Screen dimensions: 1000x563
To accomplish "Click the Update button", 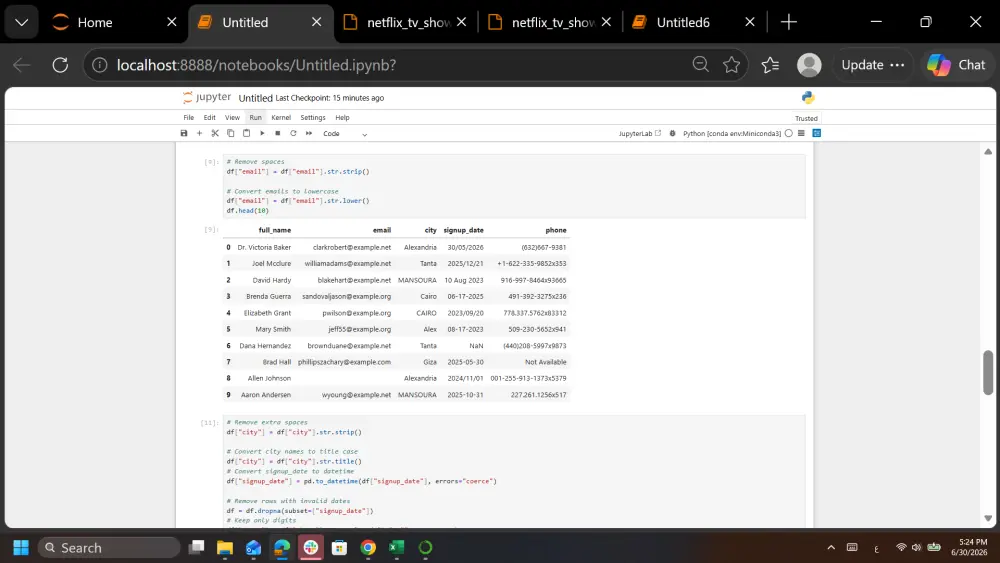I will [x=872, y=65].
